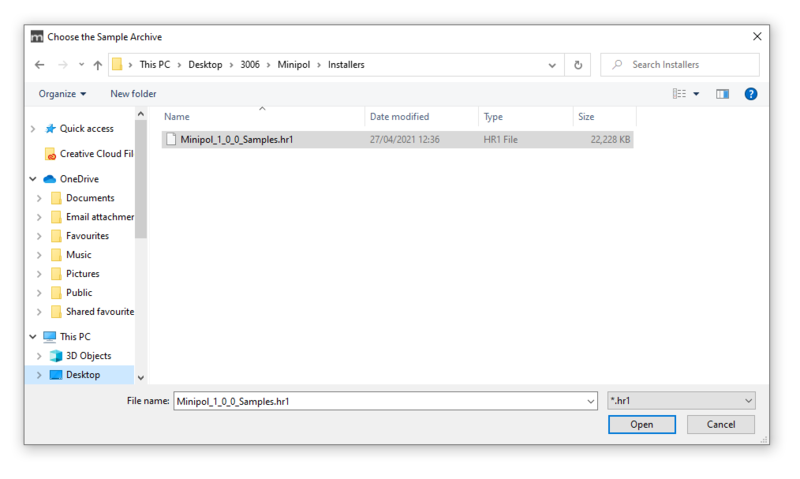800x479 pixels.
Task: Click the navigation pane scroll-up arrow
Action: [141, 114]
